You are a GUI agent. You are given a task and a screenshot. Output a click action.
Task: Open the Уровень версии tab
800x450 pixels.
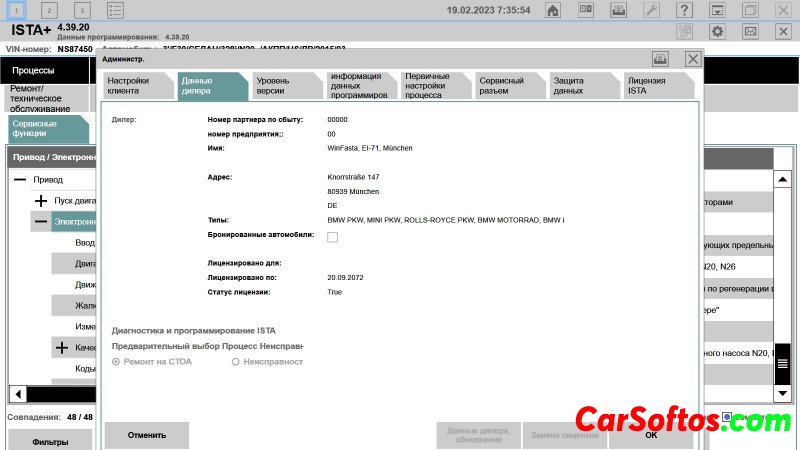284,86
